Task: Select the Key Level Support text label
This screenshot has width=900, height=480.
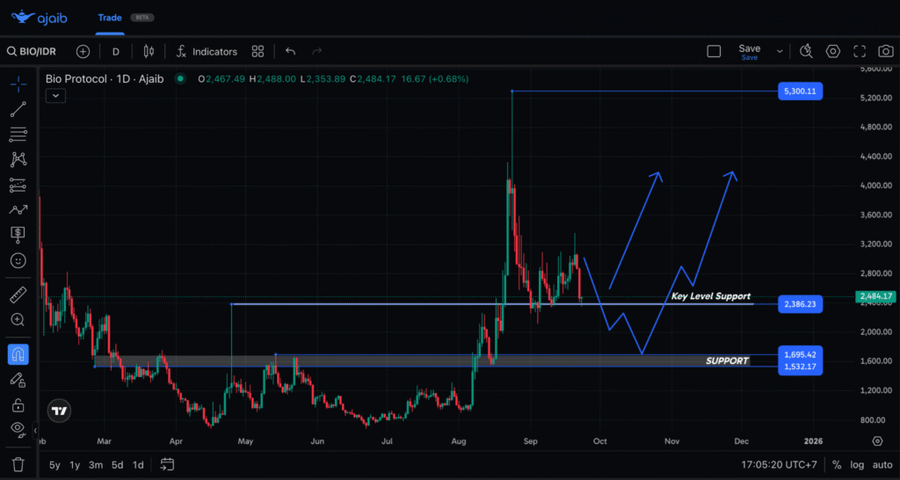Action: 711,296
